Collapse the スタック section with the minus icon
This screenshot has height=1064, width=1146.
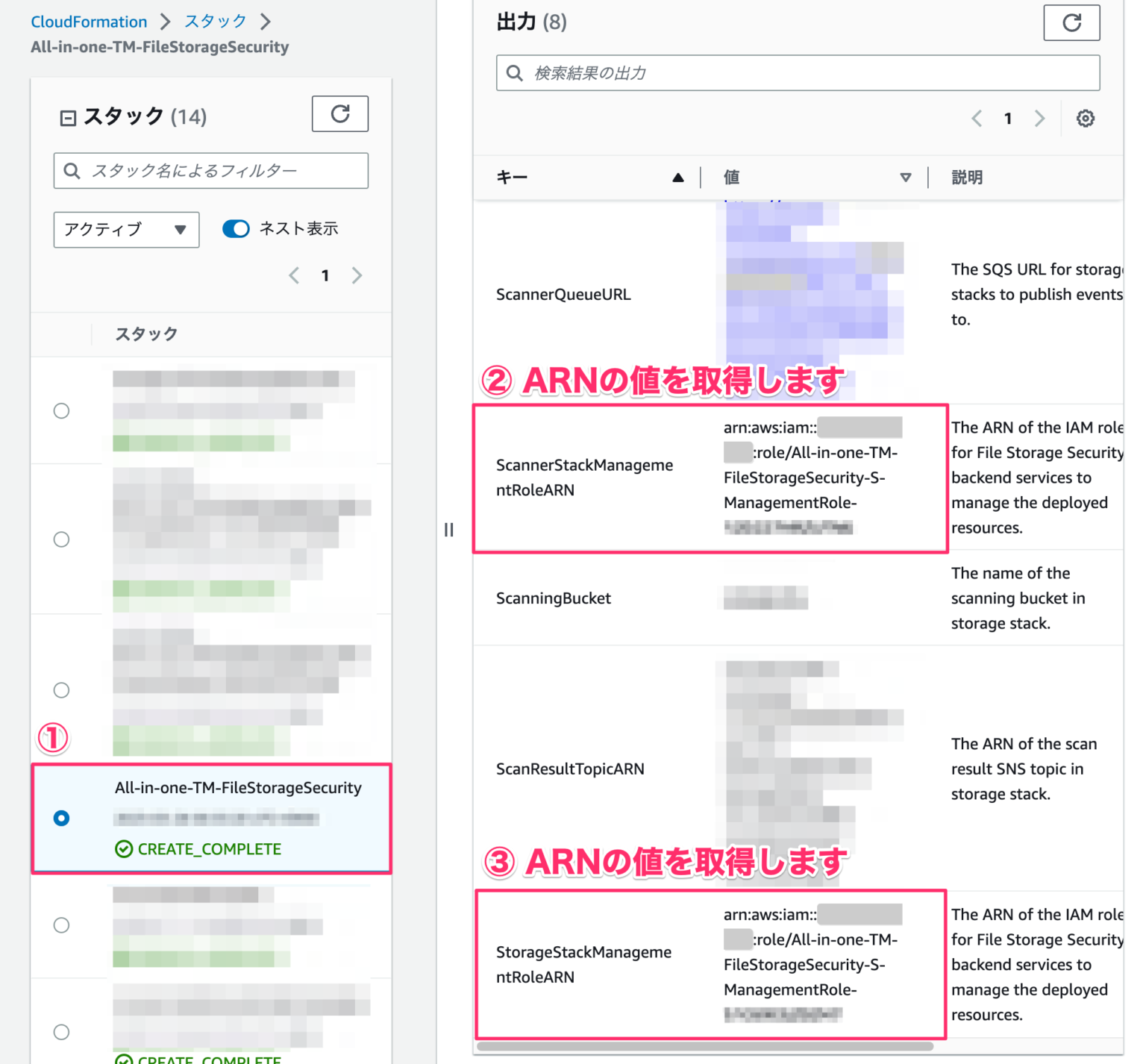coord(67,116)
